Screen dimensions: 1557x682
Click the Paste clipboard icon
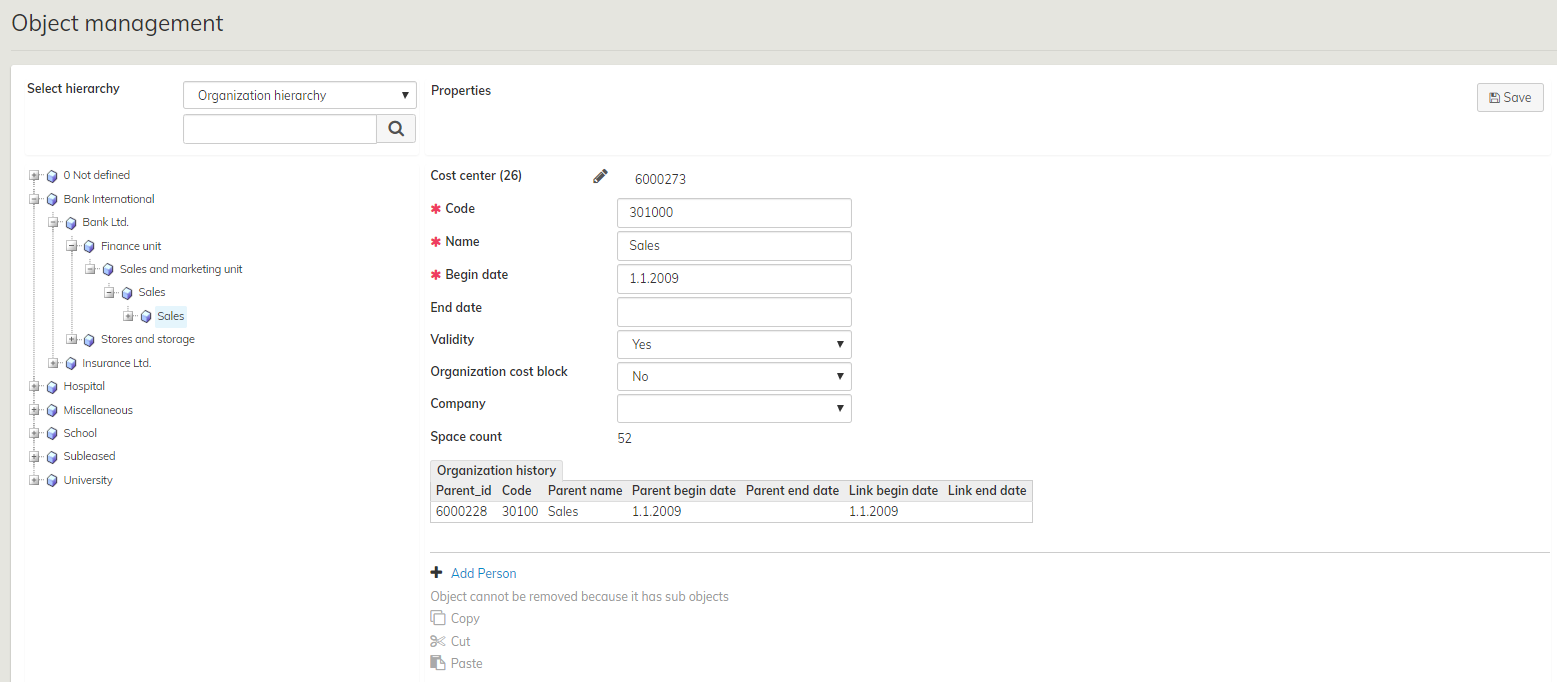pos(437,663)
